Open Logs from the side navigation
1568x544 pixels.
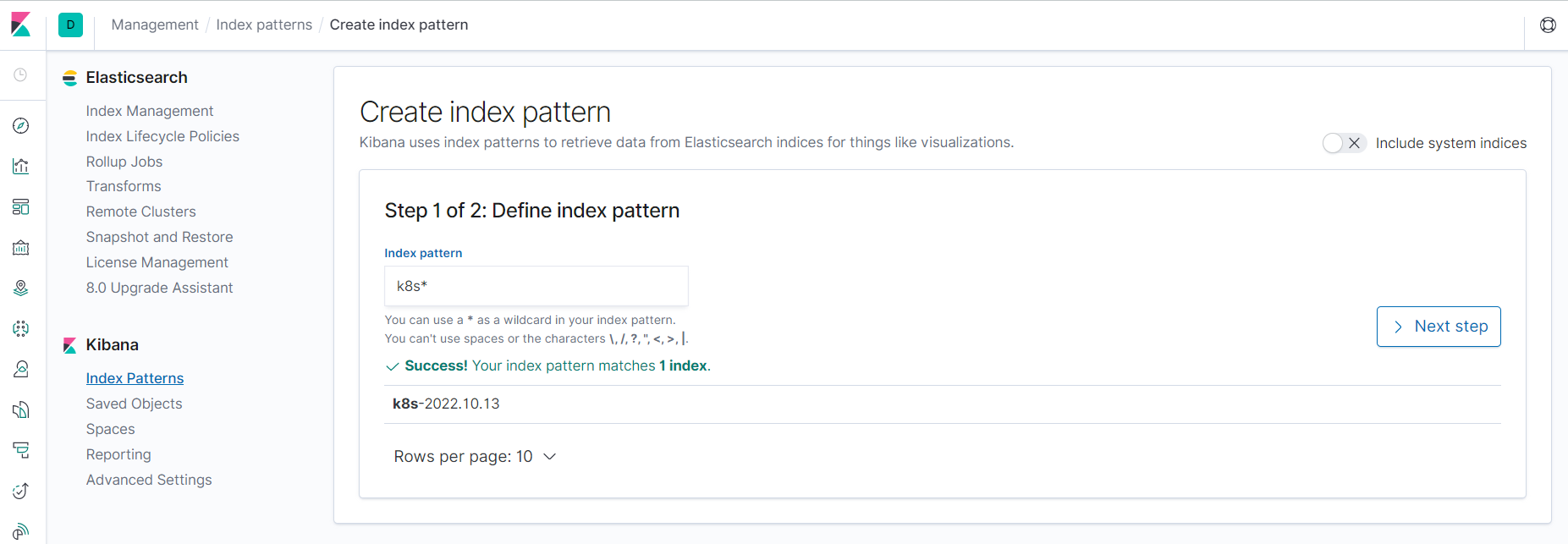[21, 409]
